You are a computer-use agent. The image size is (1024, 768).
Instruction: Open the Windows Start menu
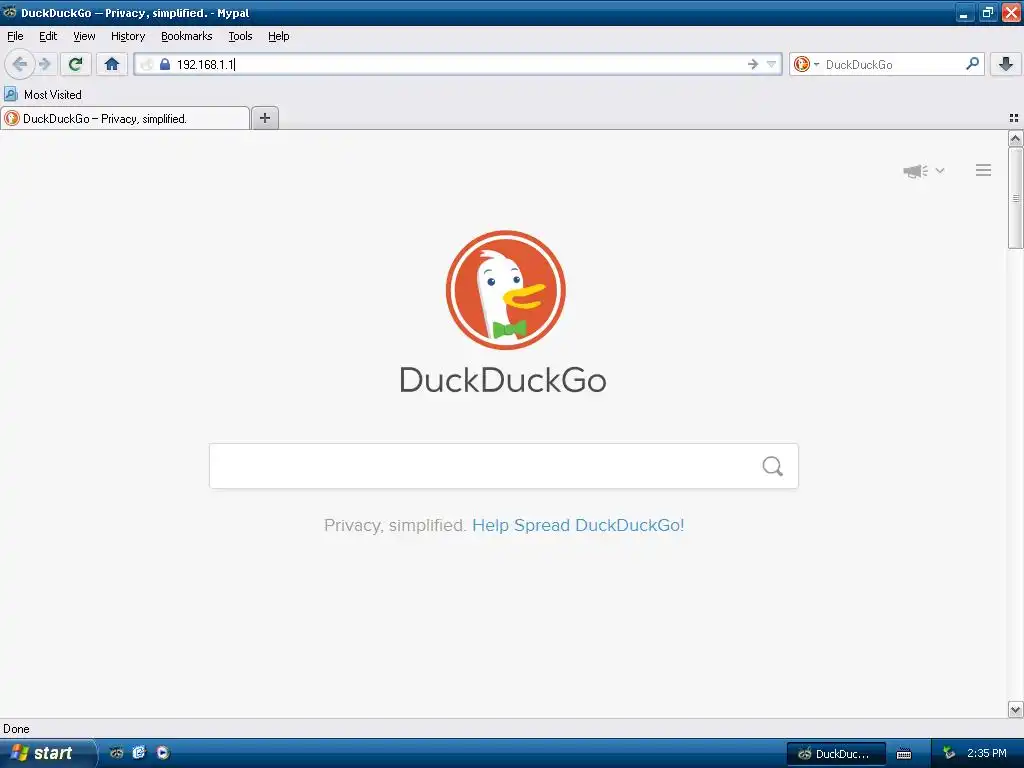click(47, 753)
